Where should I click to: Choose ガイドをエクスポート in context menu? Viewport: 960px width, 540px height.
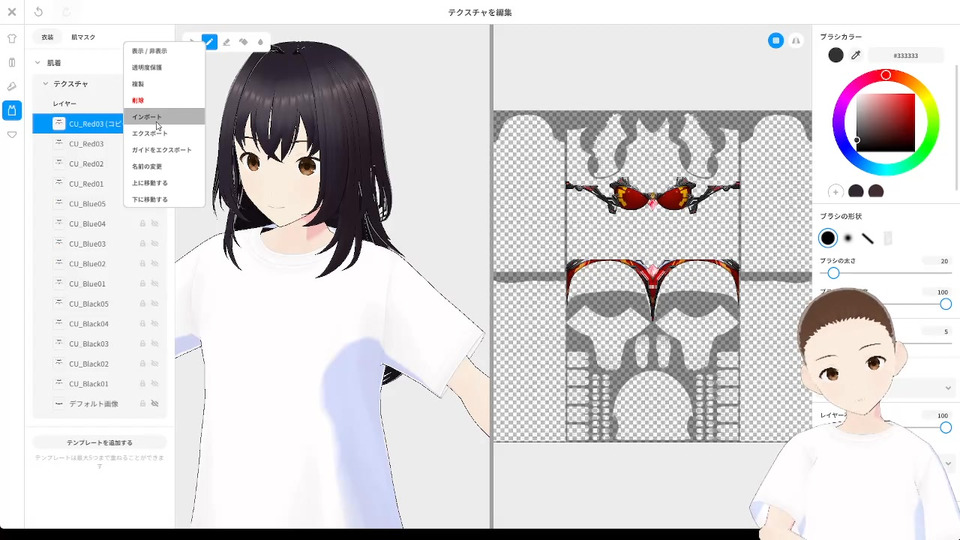click(x=164, y=149)
